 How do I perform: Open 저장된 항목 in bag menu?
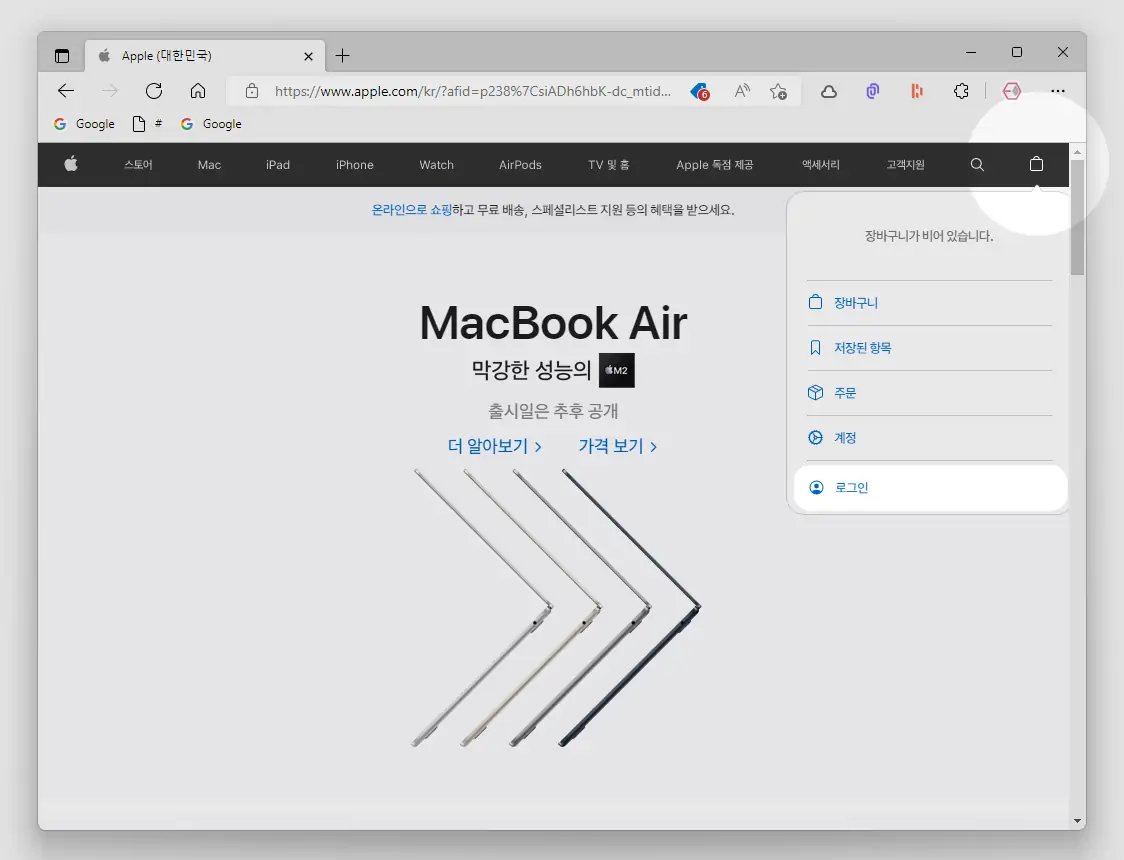pyautogui.click(x=862, y=348)
